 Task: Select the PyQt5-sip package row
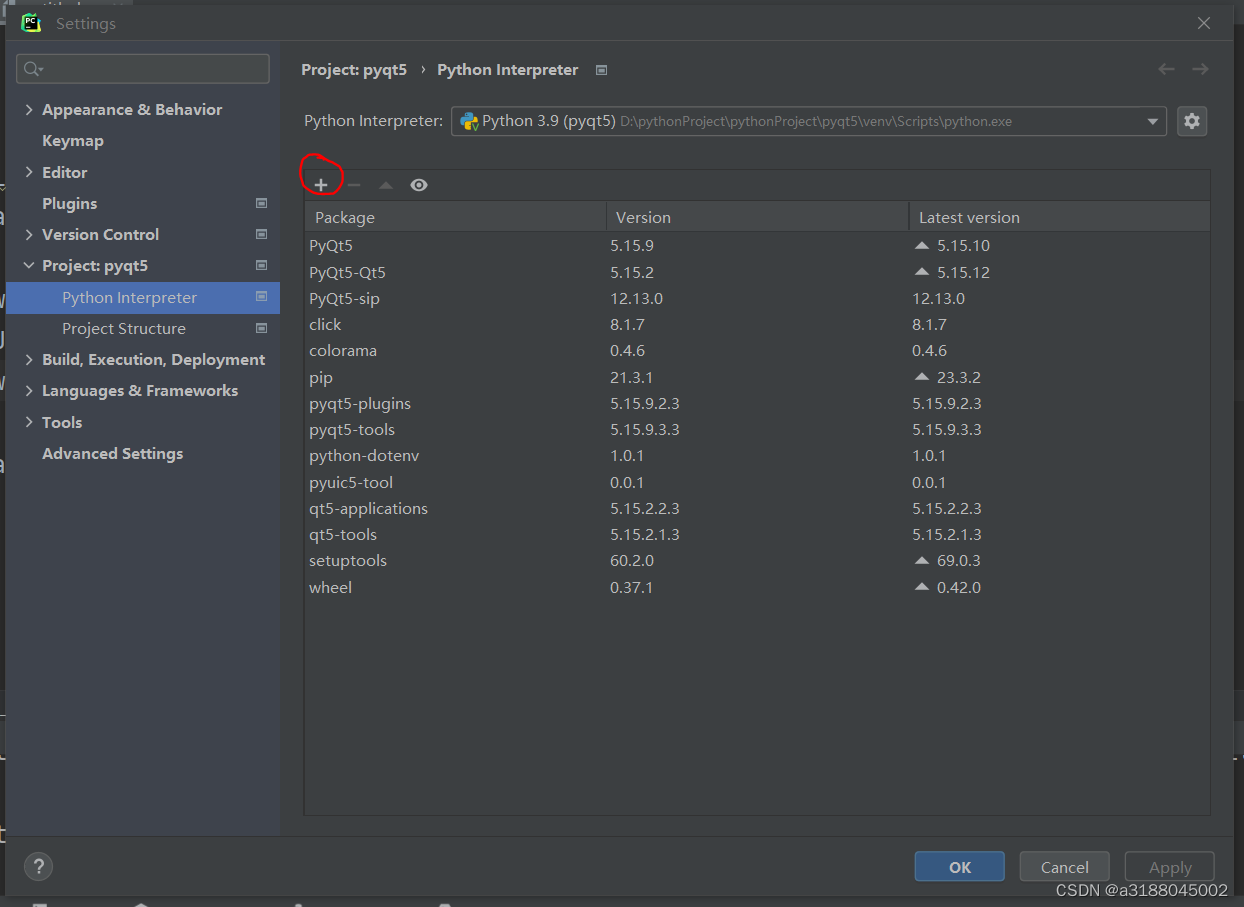click(x=757, y=298)
